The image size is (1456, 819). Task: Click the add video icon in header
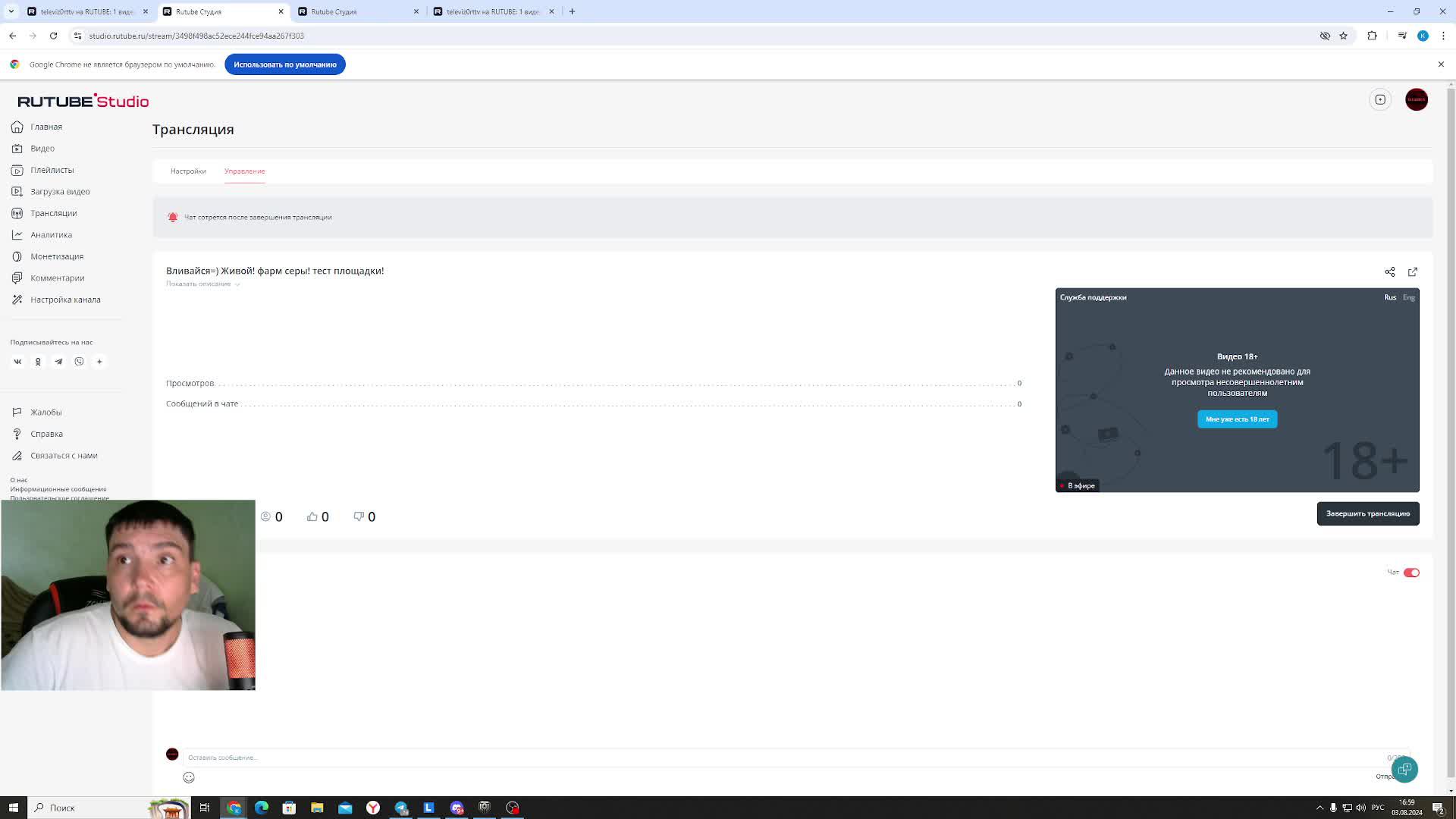tap(1380, 99)
